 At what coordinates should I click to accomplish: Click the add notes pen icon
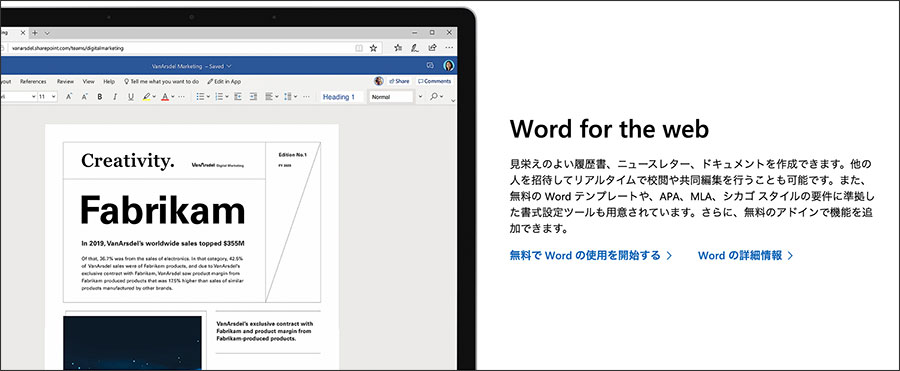click(415, 48)
